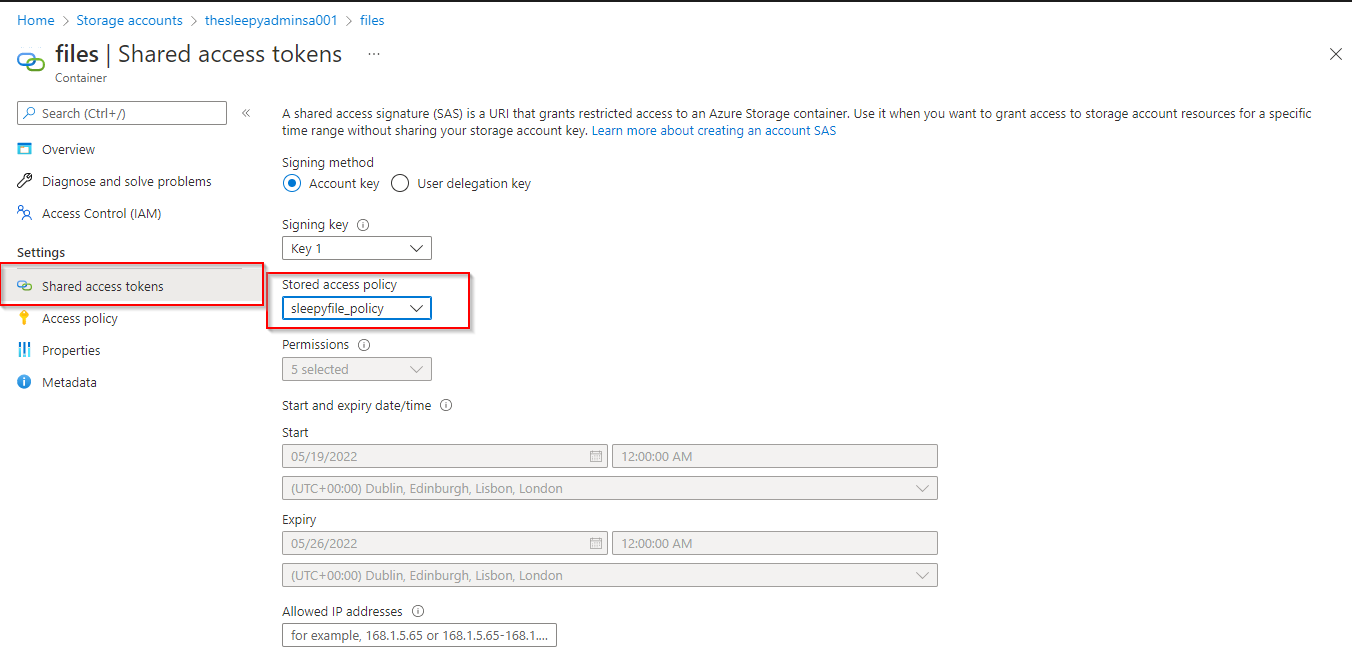Open Diagnose and solve problems
Viewport: 1352px width, 666px height.
tap(127, 181)
